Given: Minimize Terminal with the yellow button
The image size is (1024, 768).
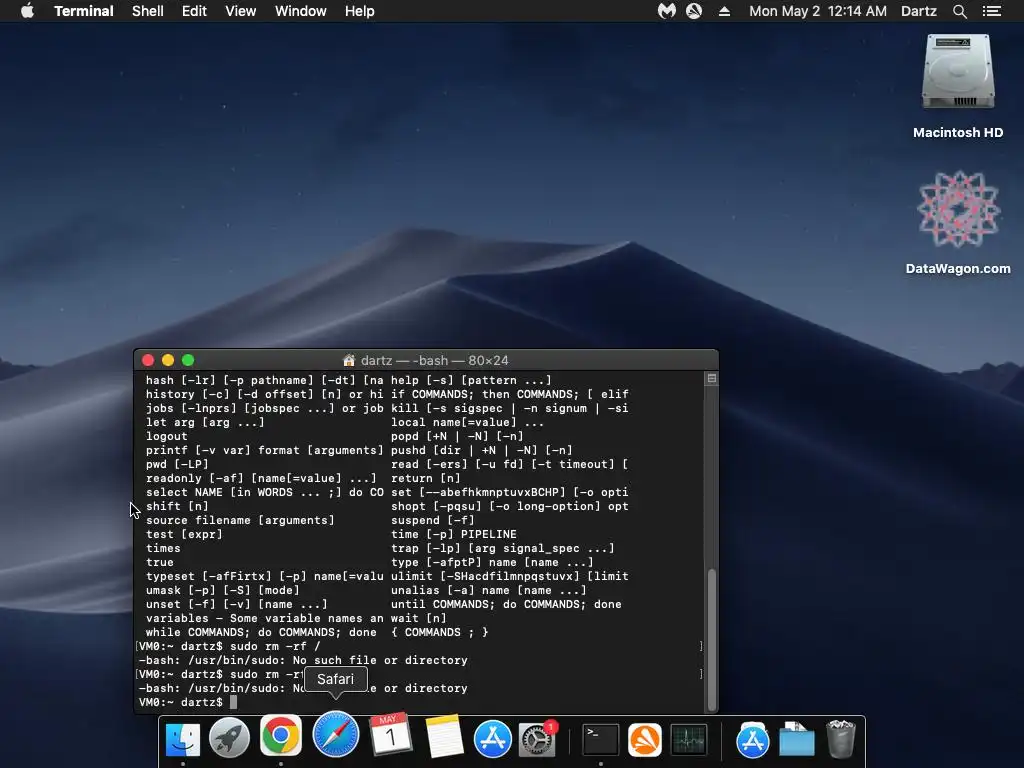Looking at the screenshot, I should [x=168, y=360].
